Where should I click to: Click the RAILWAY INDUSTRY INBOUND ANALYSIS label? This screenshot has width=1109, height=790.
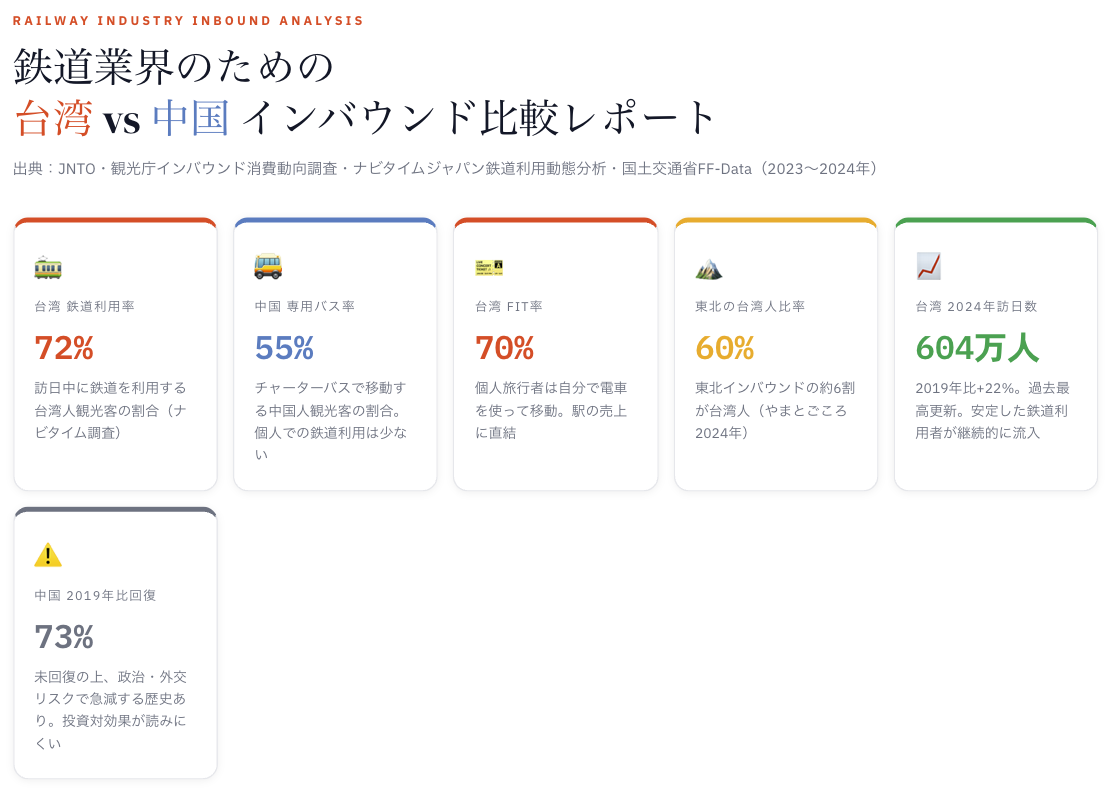point(188,21)
